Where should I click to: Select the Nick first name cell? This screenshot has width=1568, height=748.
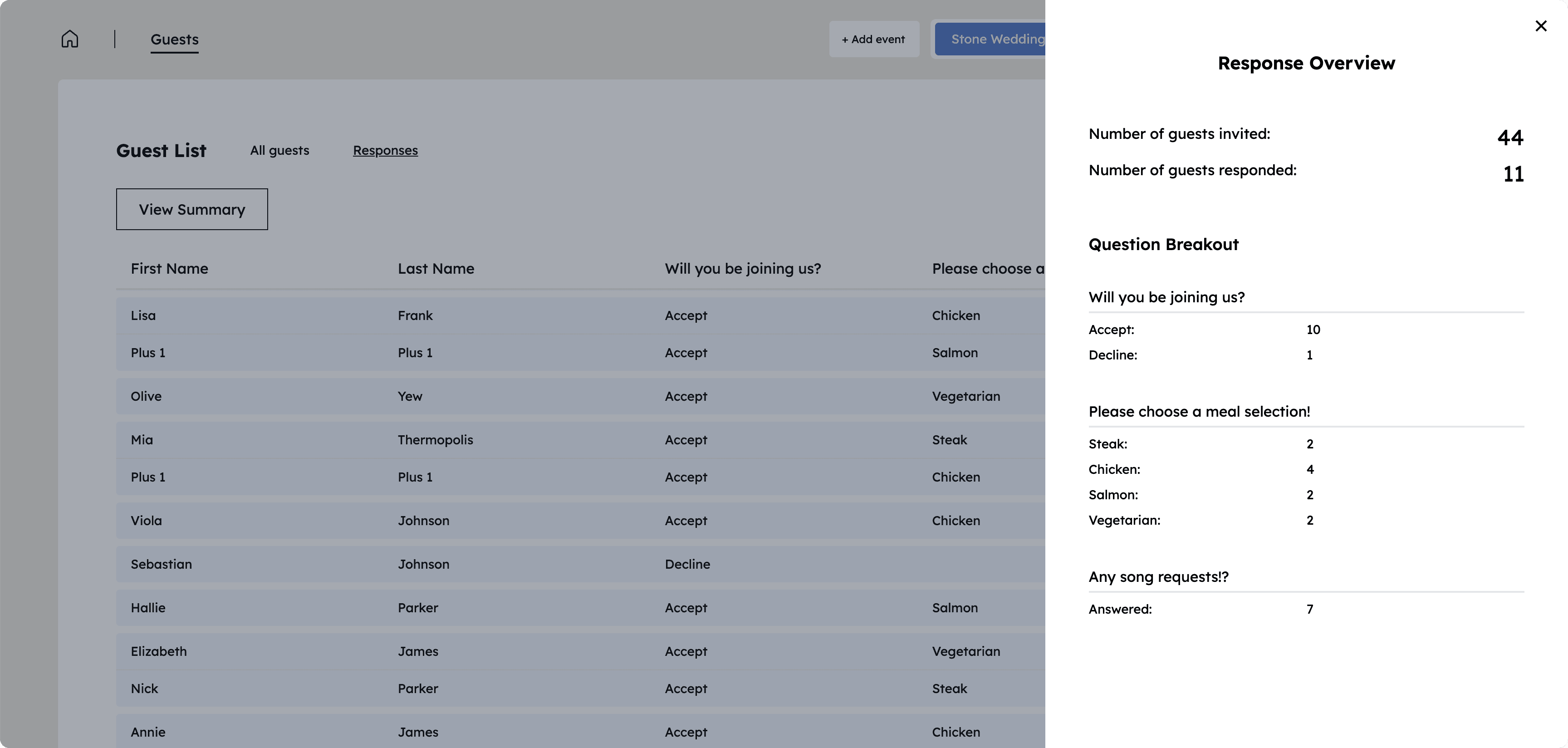(x=144, y=688)
